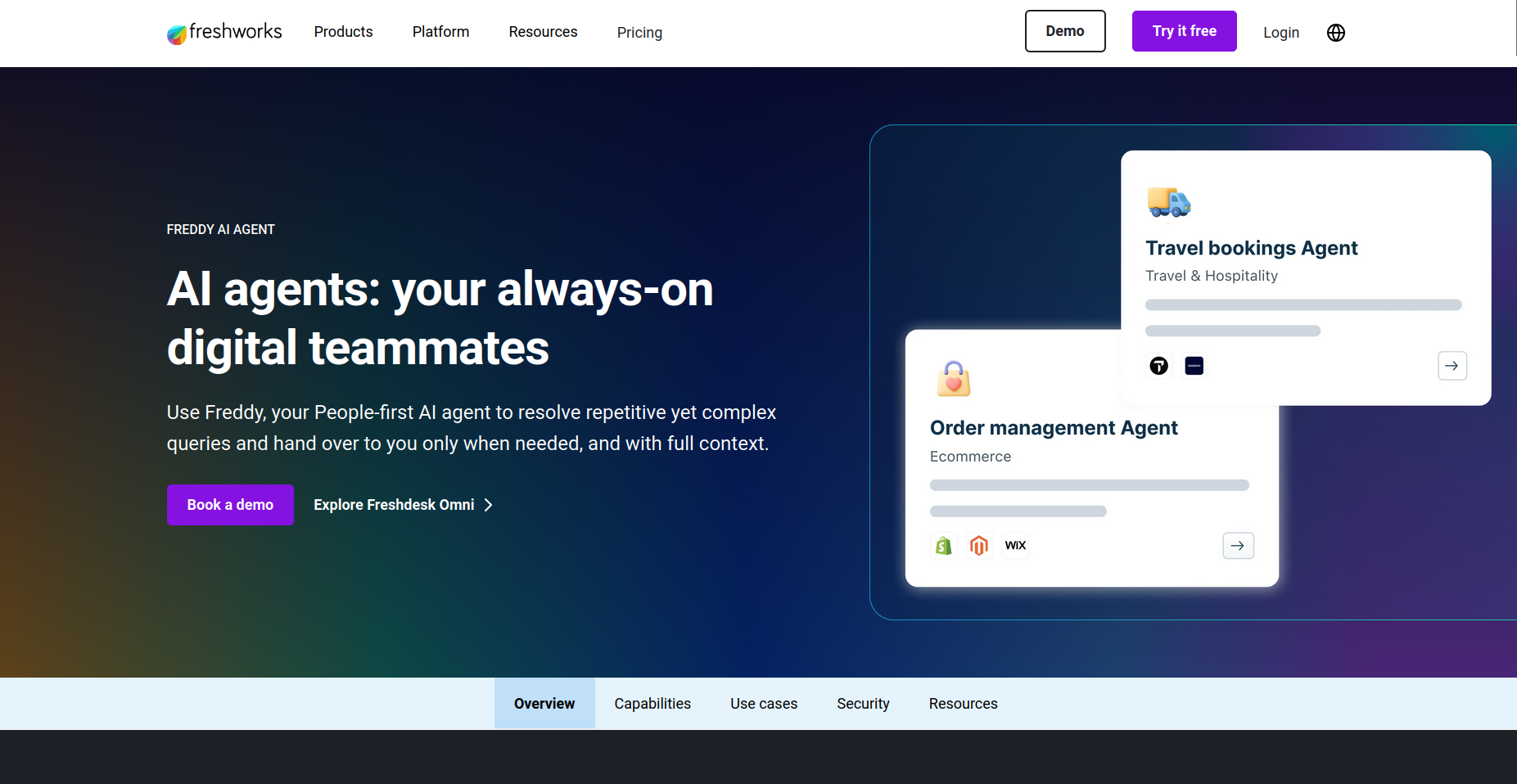The height and width of the screenshot is (784, 1517).
Task: Open the Pricing page
Action: [639, 33]
